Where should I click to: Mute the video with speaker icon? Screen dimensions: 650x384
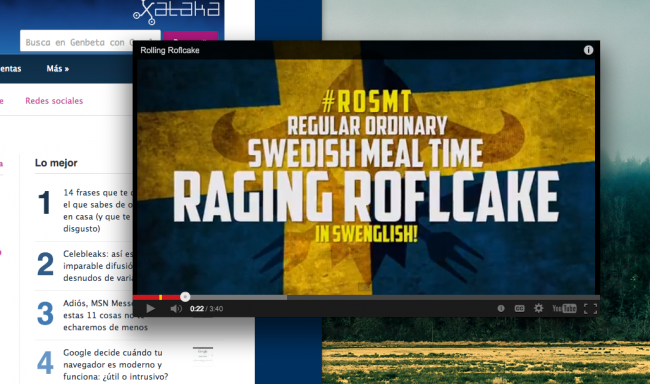pos(176,309)
